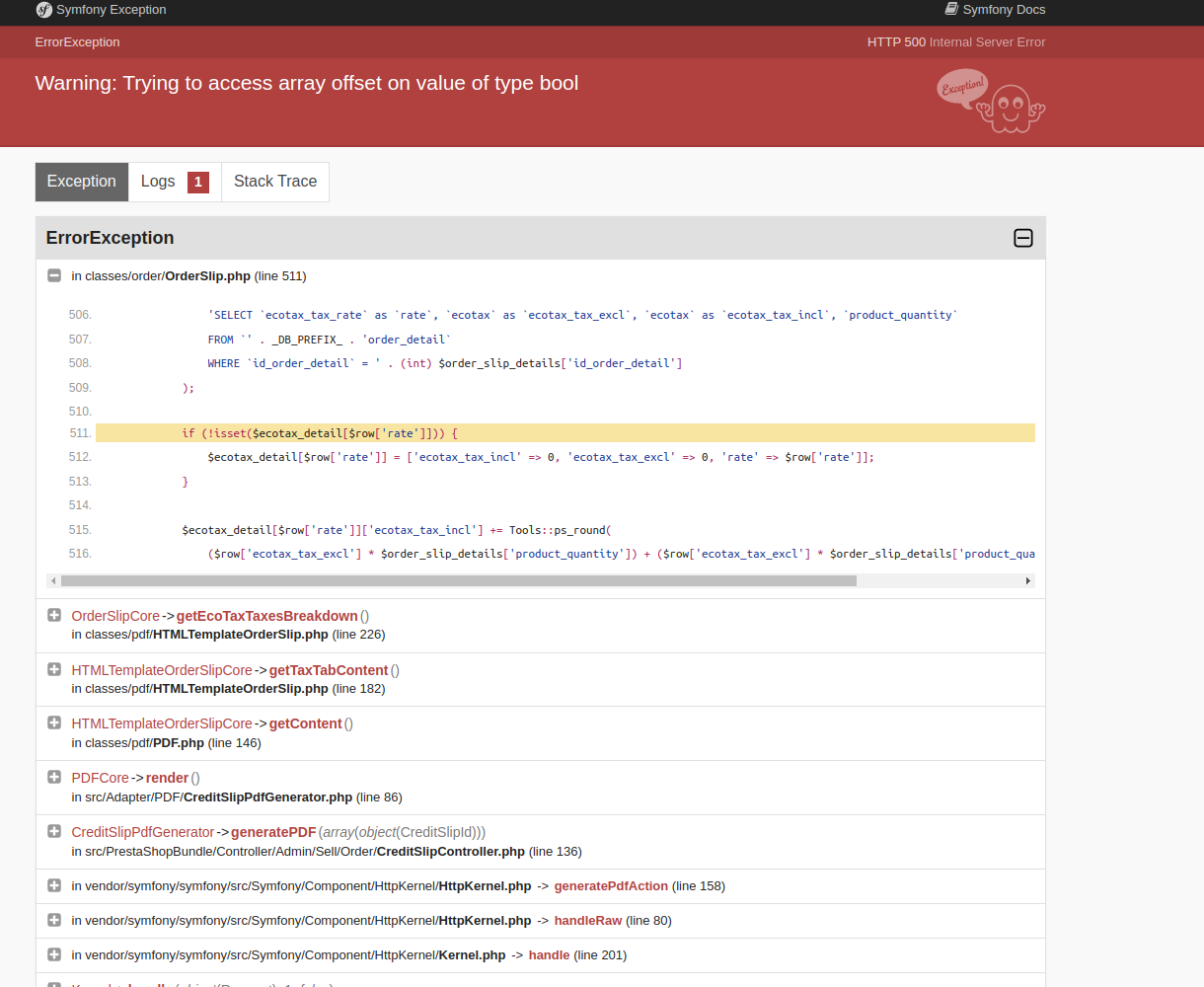This screenshot has height=987, width=1204.
Task: Click the HTMLTemplateOrderSlipCore getContent link
Action: 306,722
